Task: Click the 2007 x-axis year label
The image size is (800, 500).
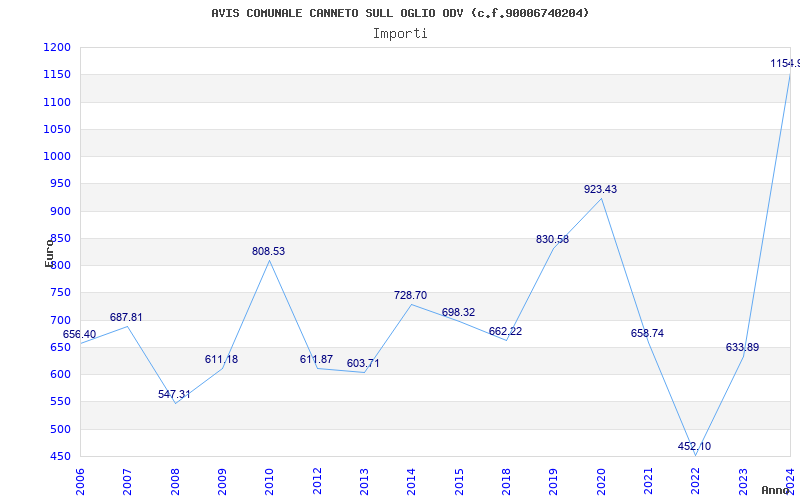Action: click(128, 482)
